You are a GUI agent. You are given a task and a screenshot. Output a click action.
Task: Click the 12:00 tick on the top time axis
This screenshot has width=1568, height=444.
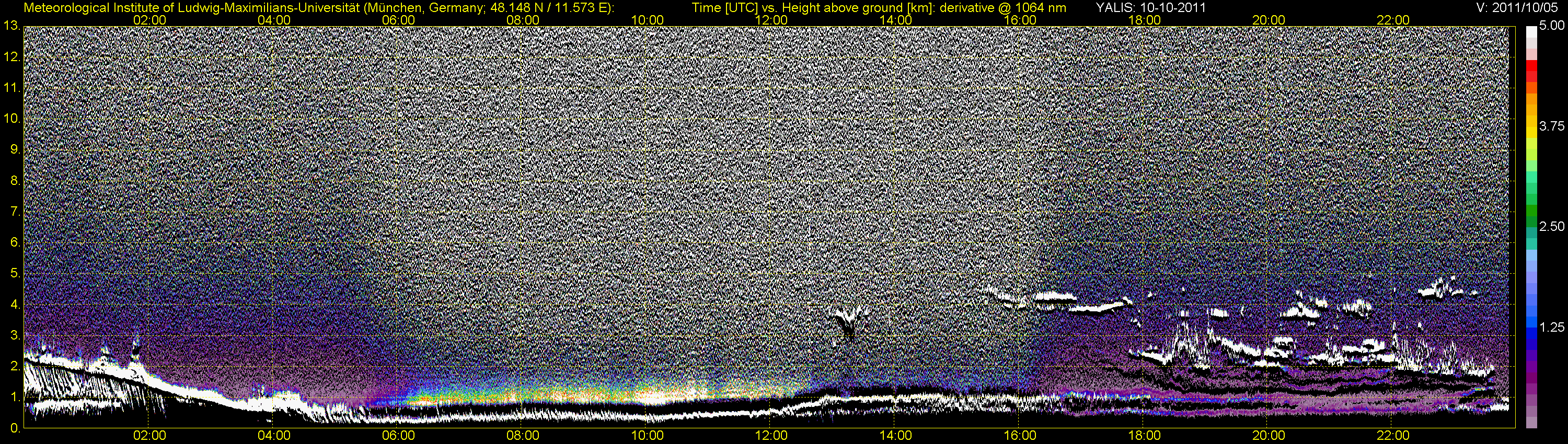pos(771,20)
